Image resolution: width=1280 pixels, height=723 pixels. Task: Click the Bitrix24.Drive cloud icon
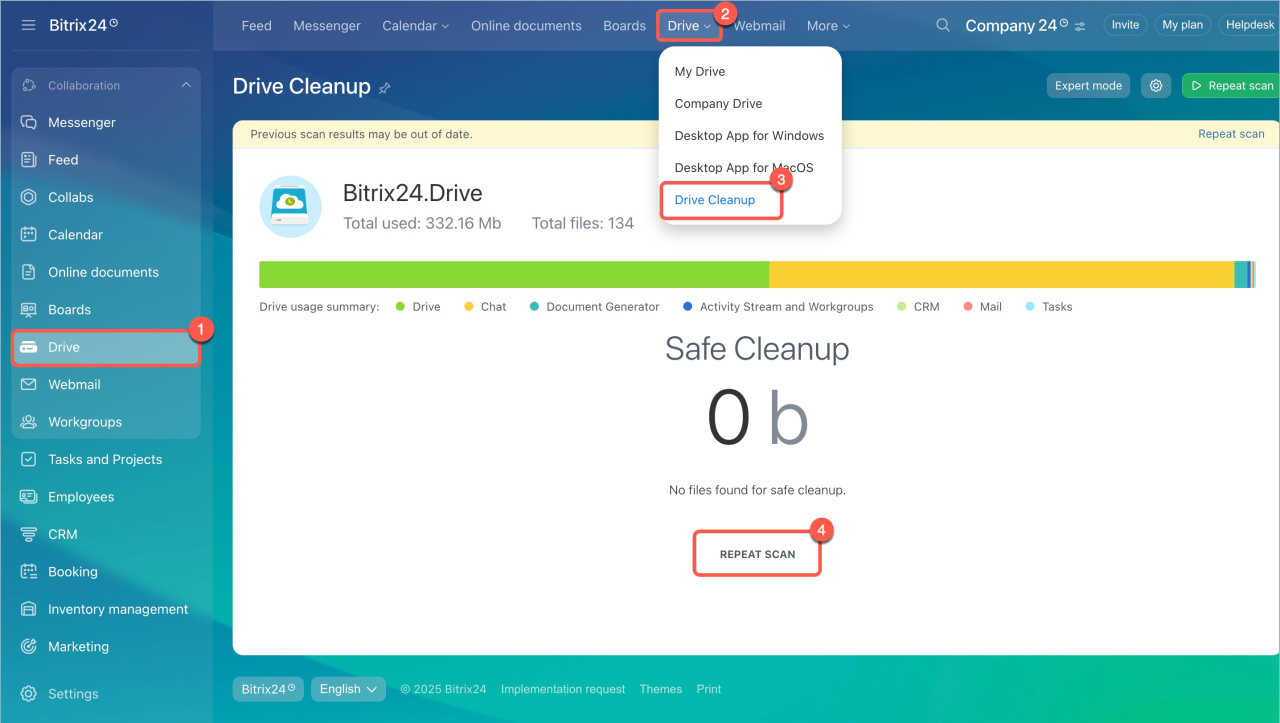(x=290, y=206)
